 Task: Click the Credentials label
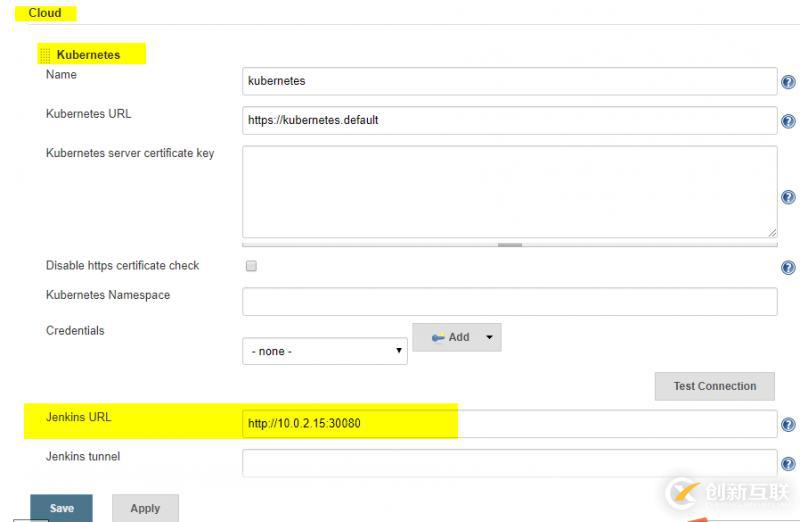click(x=75, y=331)
